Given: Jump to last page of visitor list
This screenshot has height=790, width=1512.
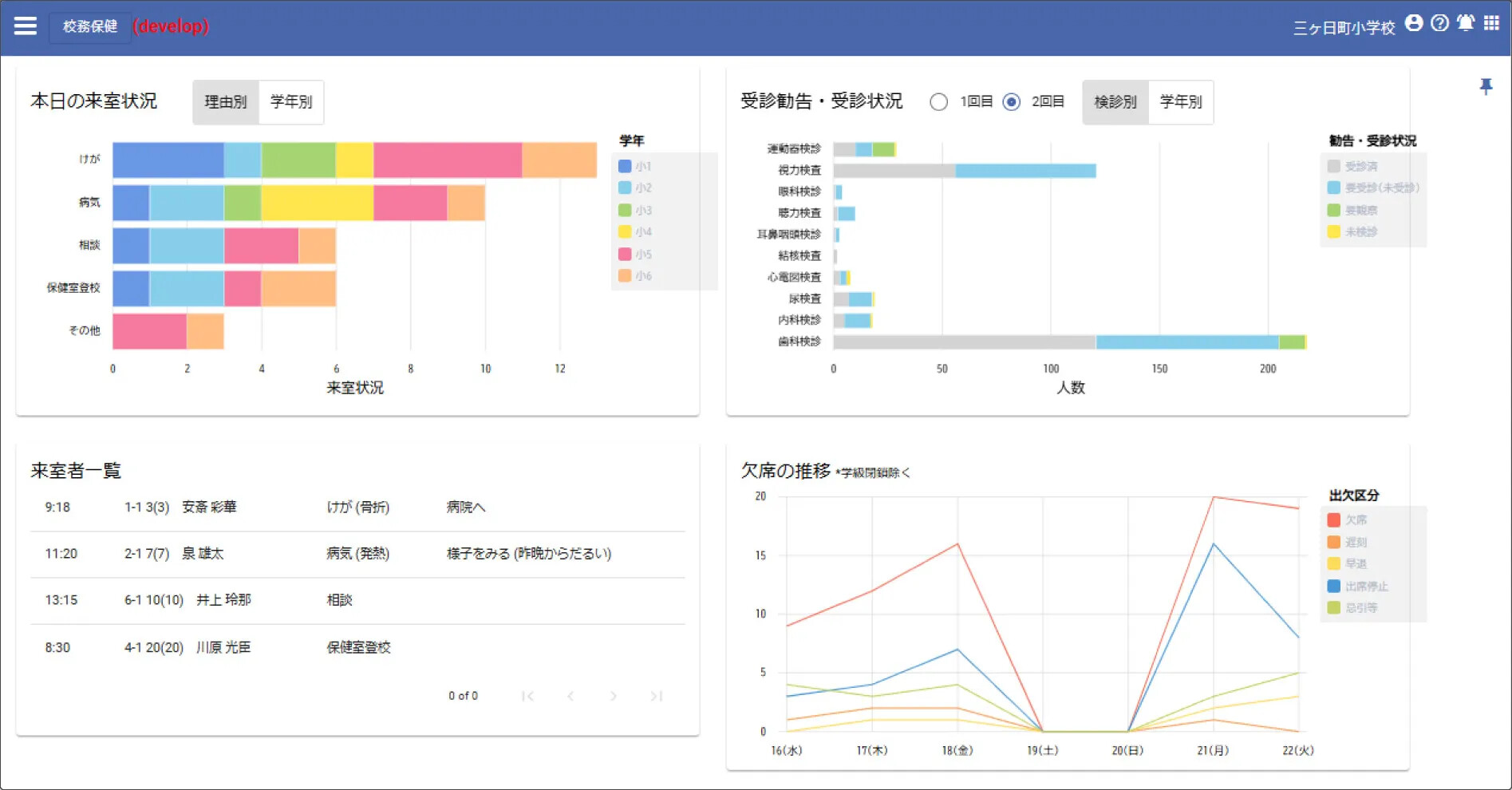Looking at the screenshot, I should [656, 696].
